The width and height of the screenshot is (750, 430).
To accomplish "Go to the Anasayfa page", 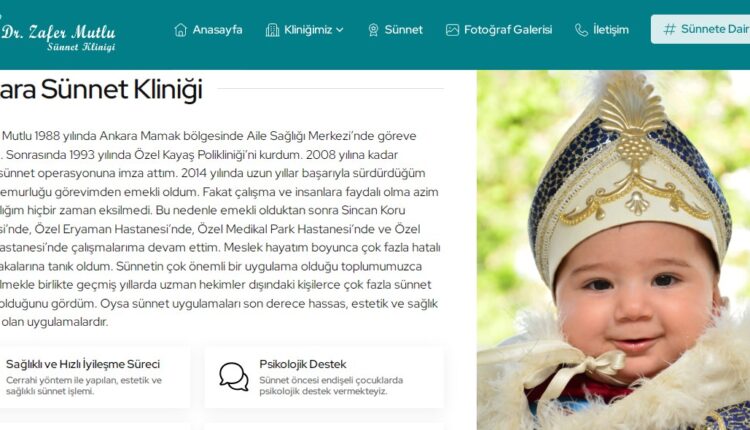I will (x=208, y=30).
